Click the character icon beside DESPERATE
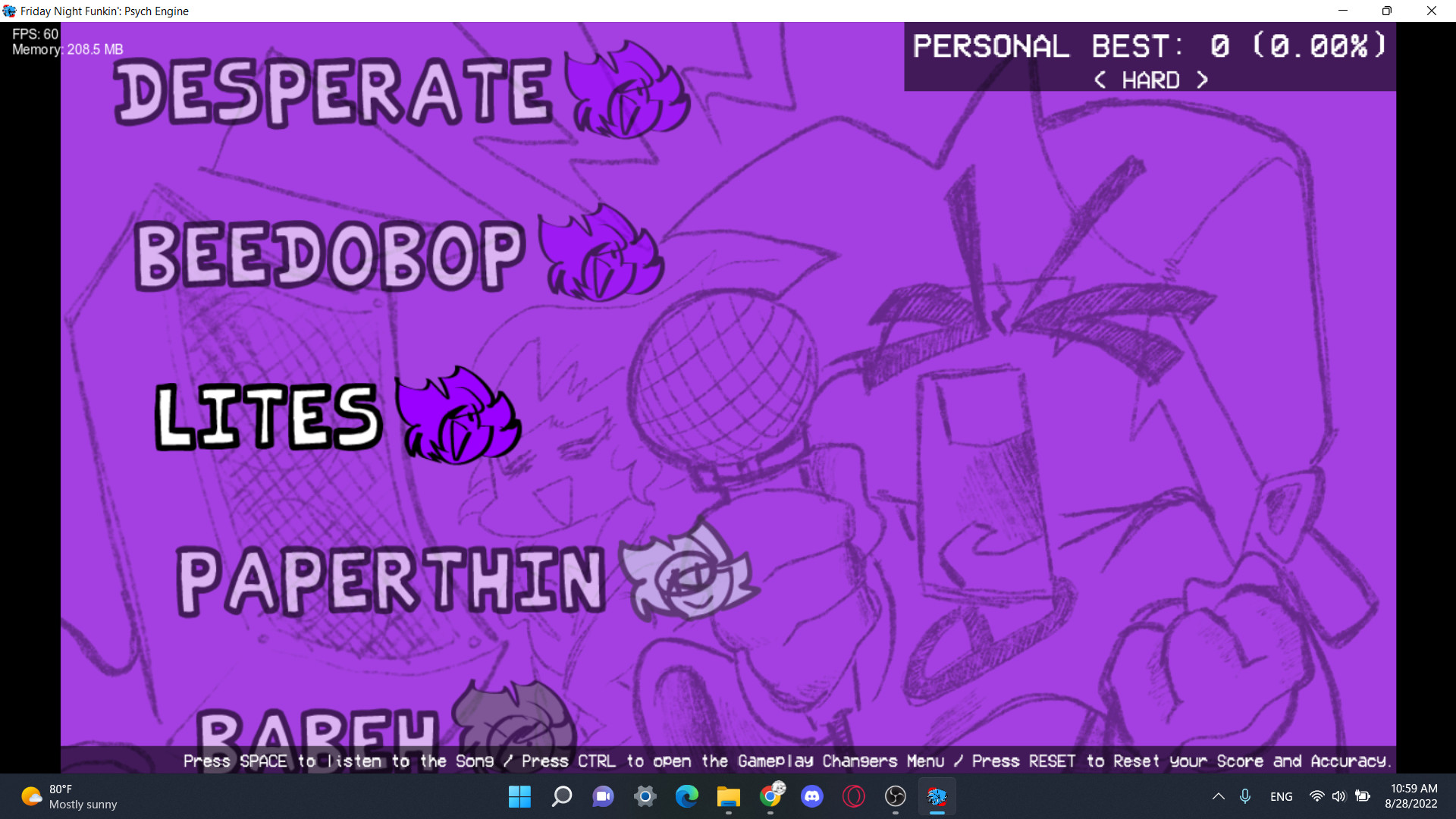This screenshot has height=819, width=1456. point(629,89)
